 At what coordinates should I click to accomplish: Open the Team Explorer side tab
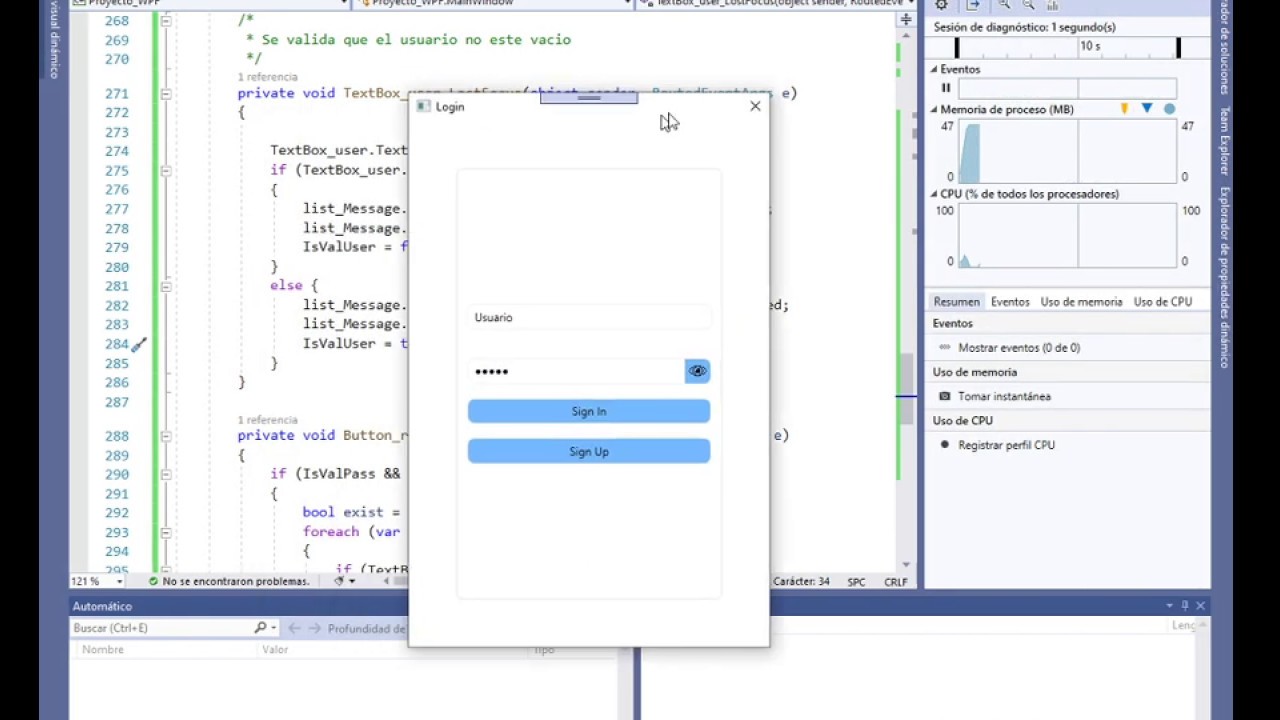[x=1223, y=141]
